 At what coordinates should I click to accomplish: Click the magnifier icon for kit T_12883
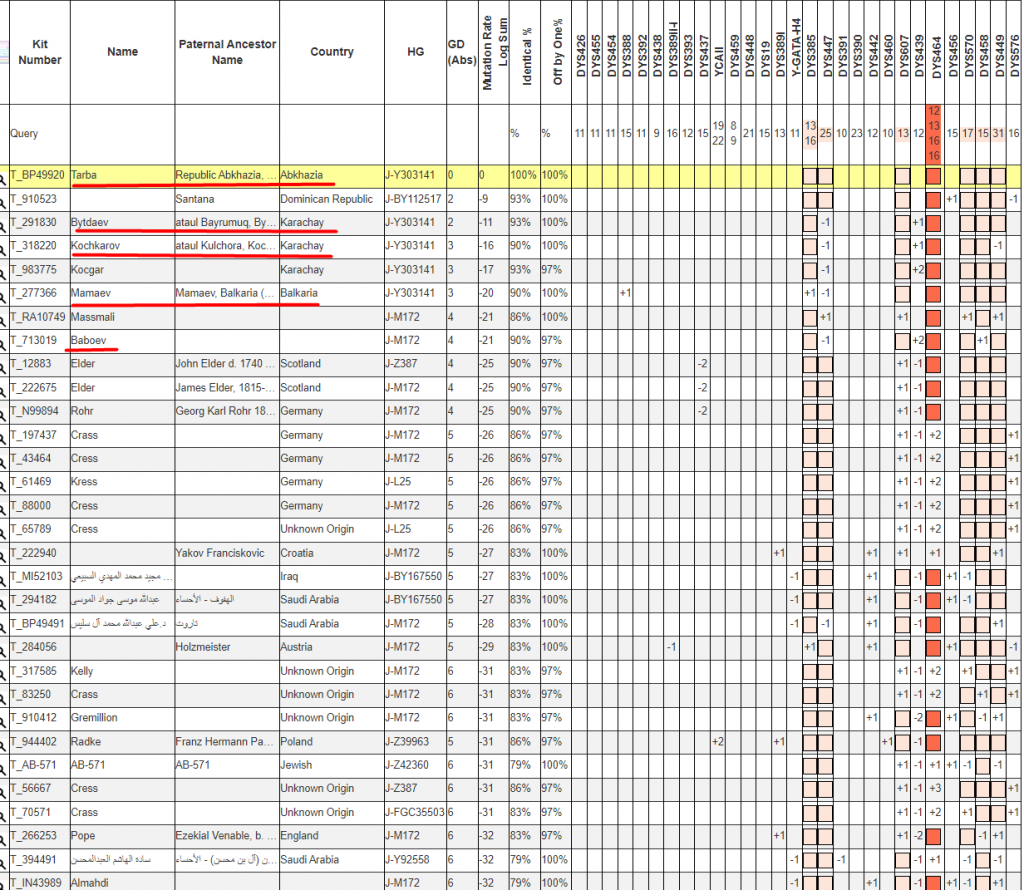pyautogui.click(x=3, y=366)
